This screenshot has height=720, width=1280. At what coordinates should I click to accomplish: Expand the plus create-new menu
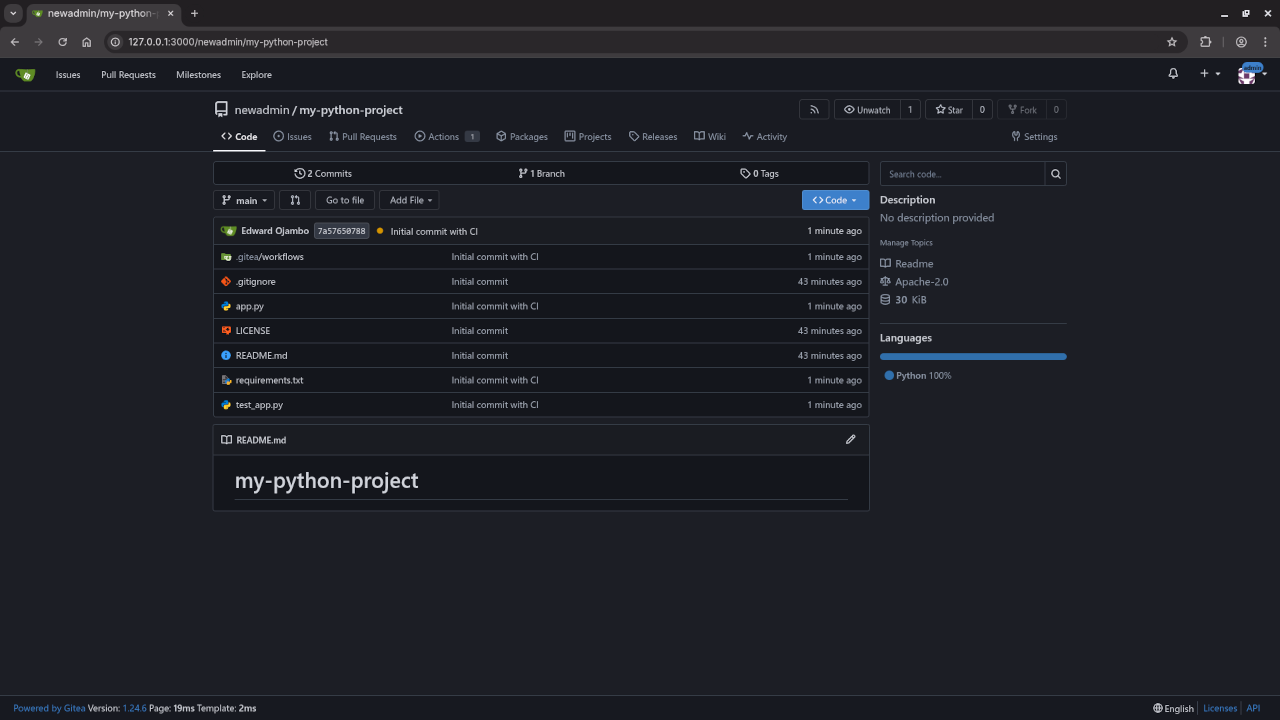tap(1210, 74)
